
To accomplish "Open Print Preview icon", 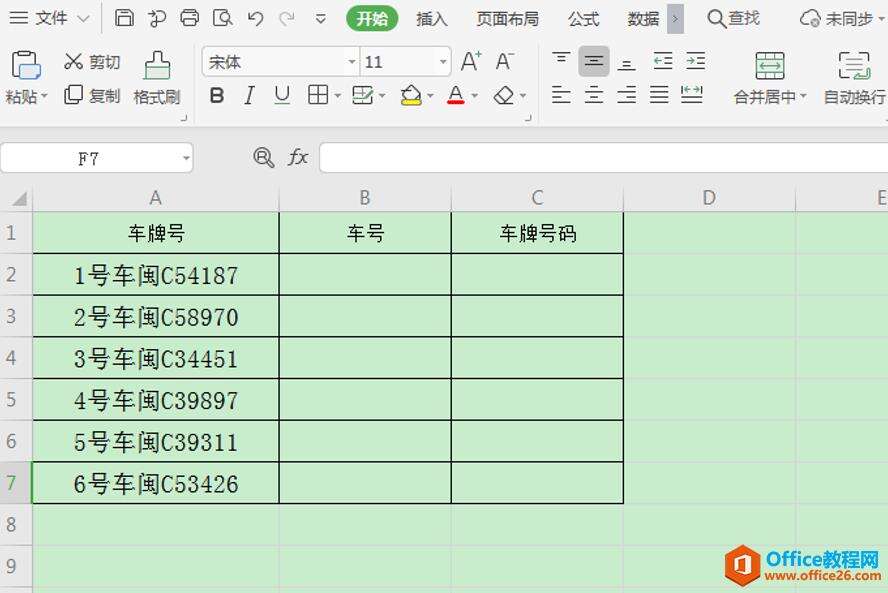I will pos(222,18).
